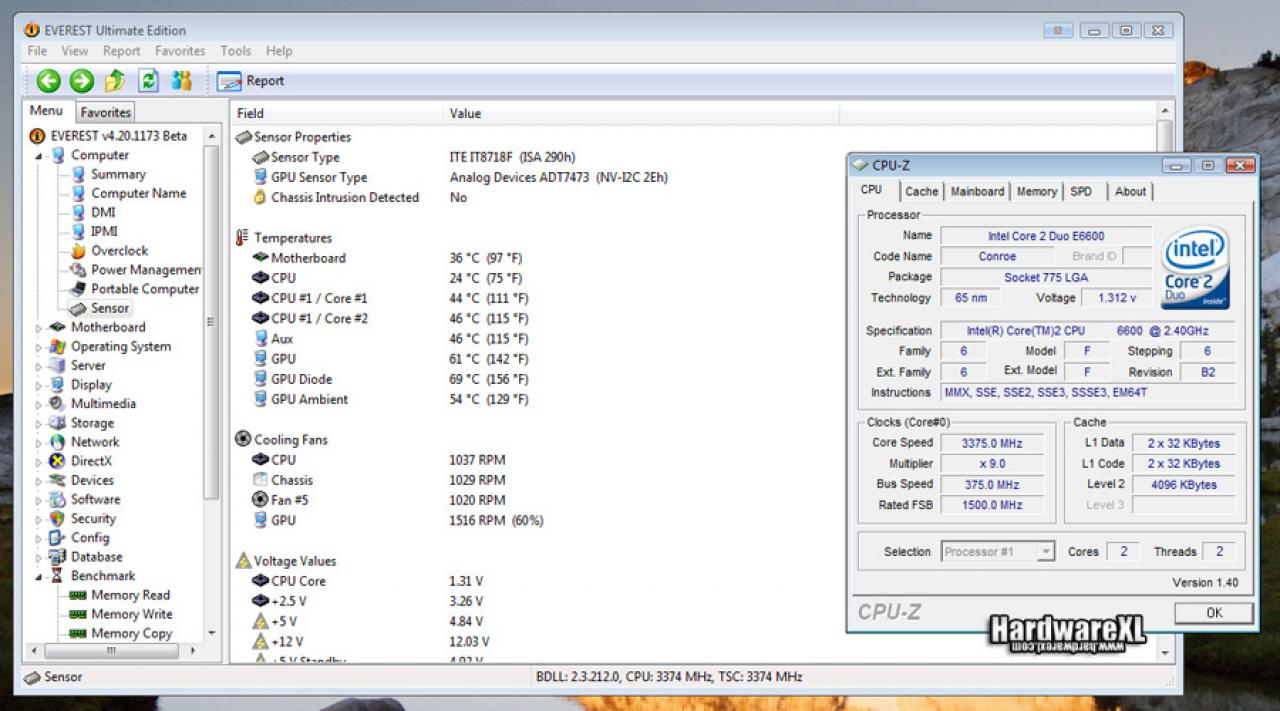The height and width of the screenshot is (711, 1280).
Task: Click the Manage users toolbar icon
Action: point(181,81)
